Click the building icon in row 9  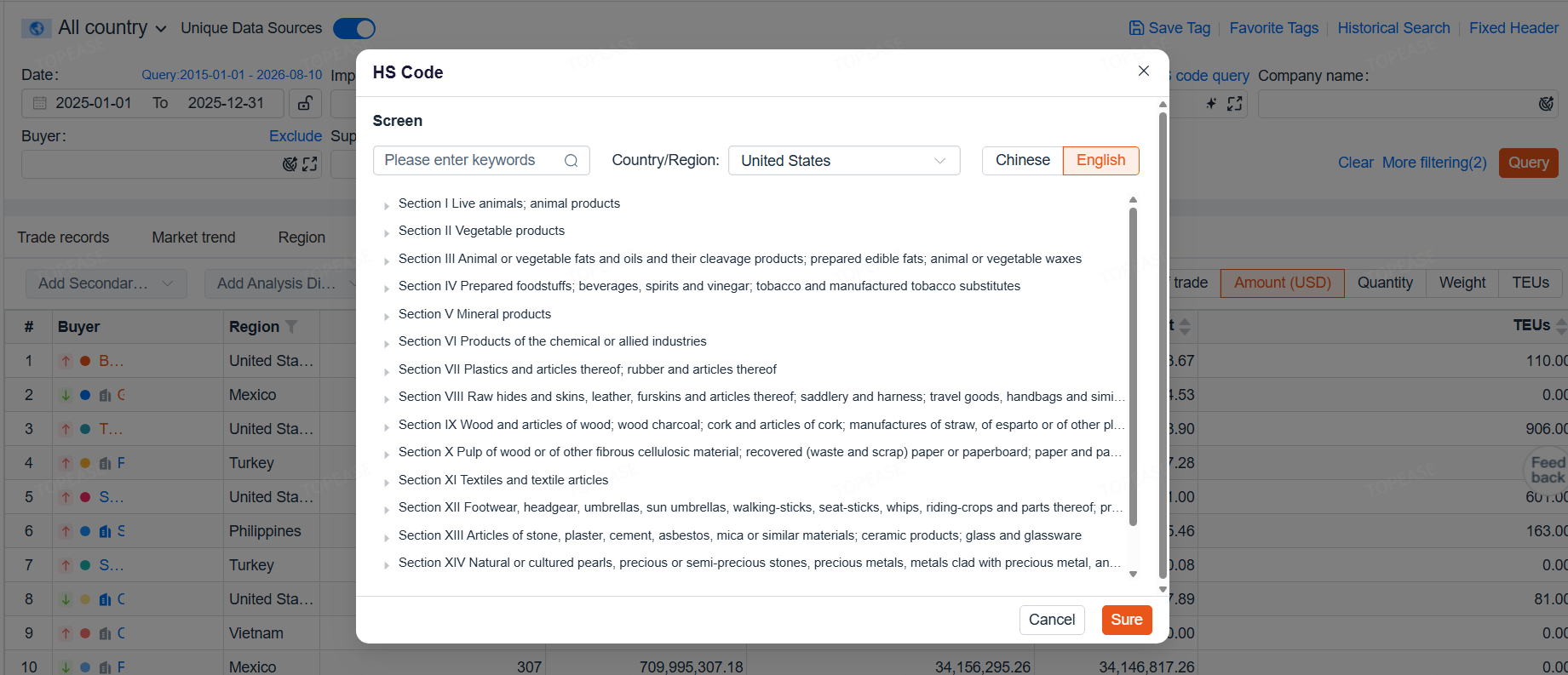[105, 633]
